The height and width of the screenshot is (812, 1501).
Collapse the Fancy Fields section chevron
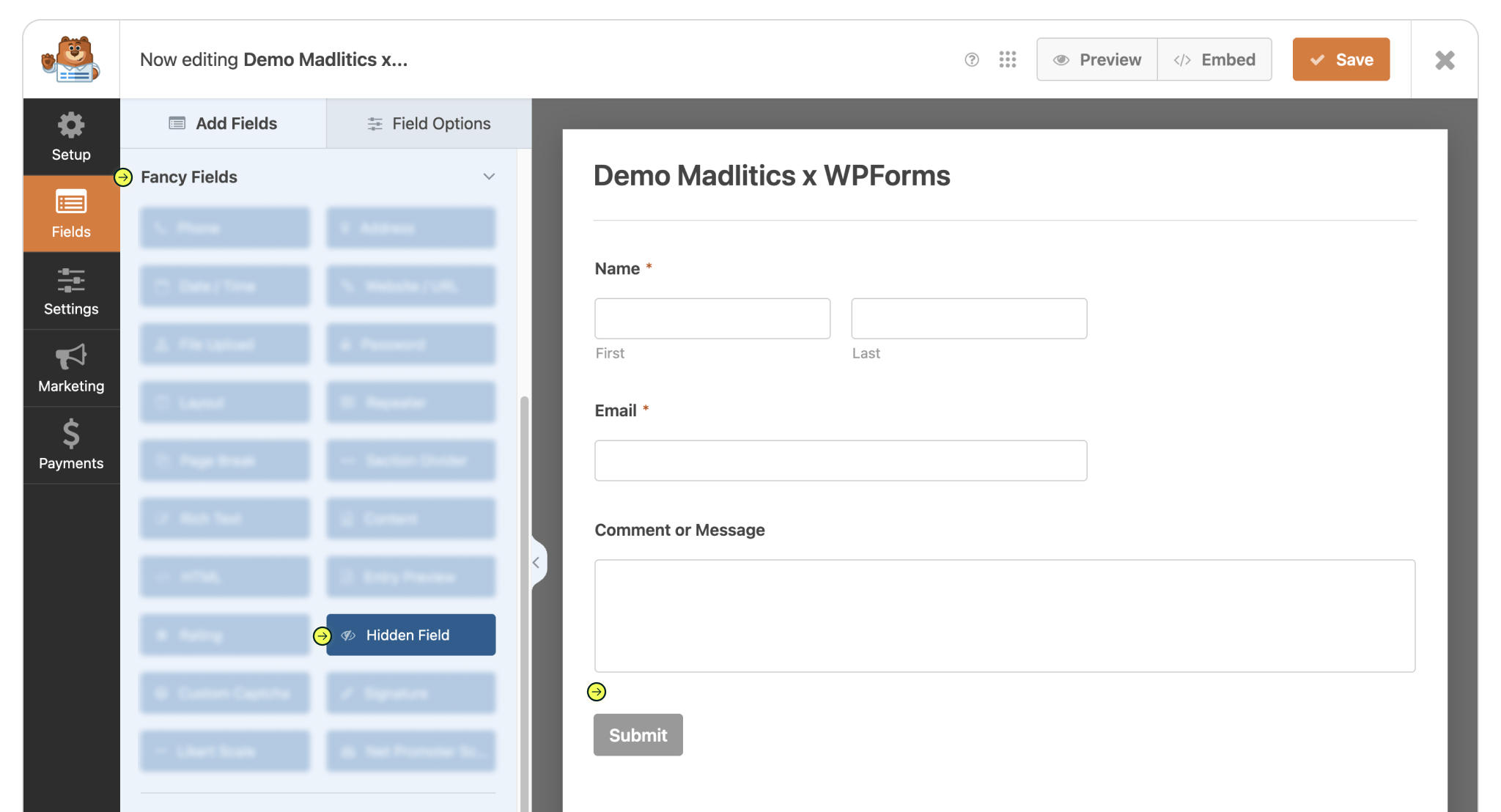click(489, 177)
